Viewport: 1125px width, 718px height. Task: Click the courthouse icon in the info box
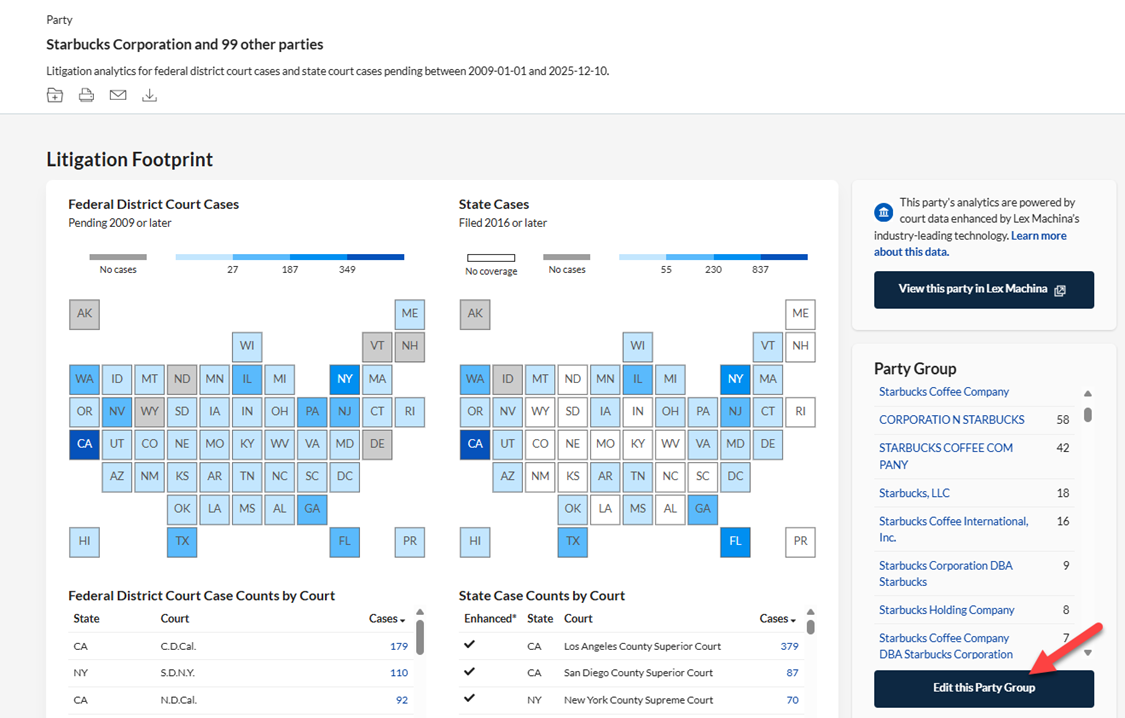[884, 212]
